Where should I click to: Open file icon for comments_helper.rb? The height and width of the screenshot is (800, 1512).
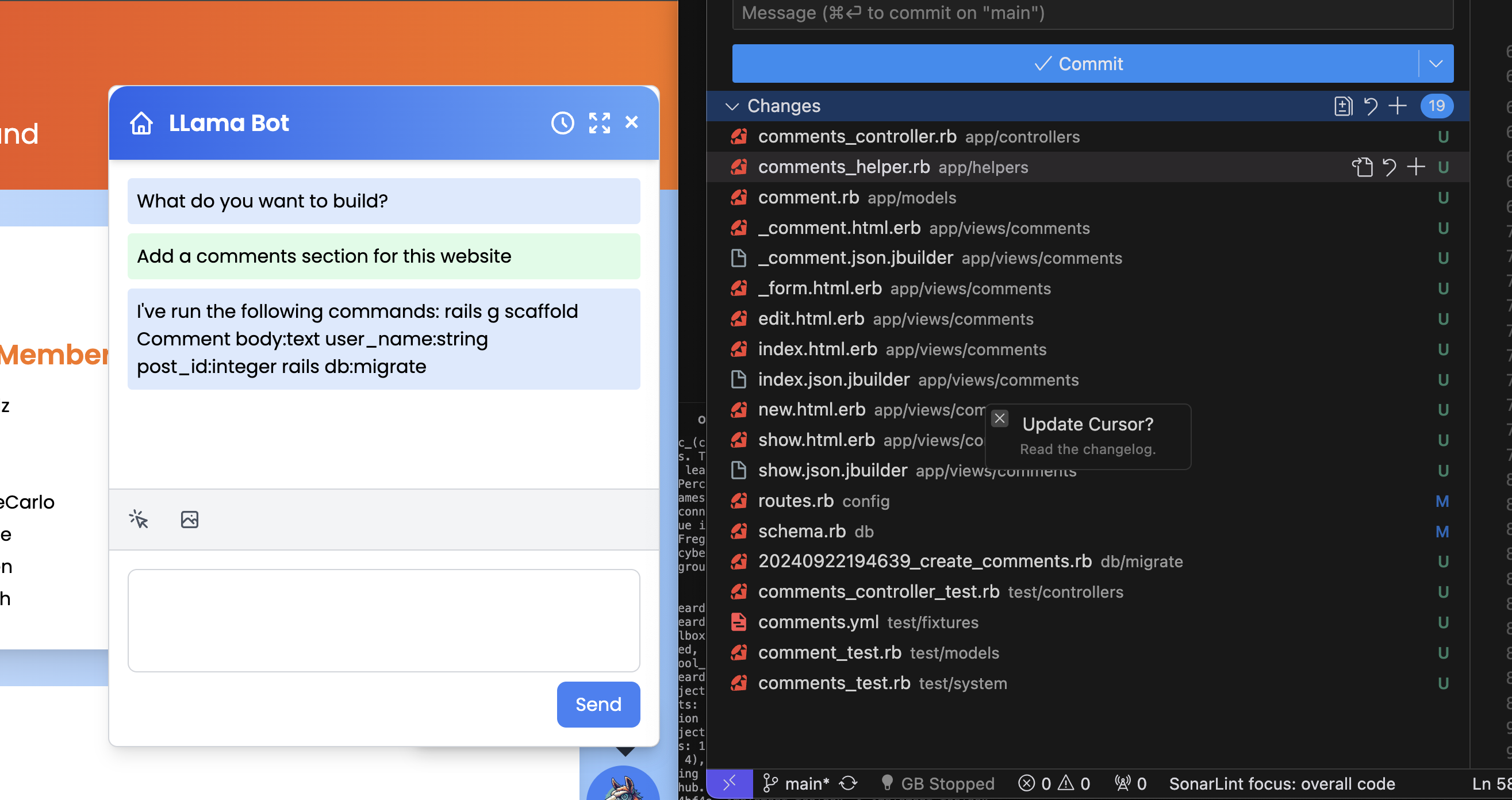click(1362, 167)
